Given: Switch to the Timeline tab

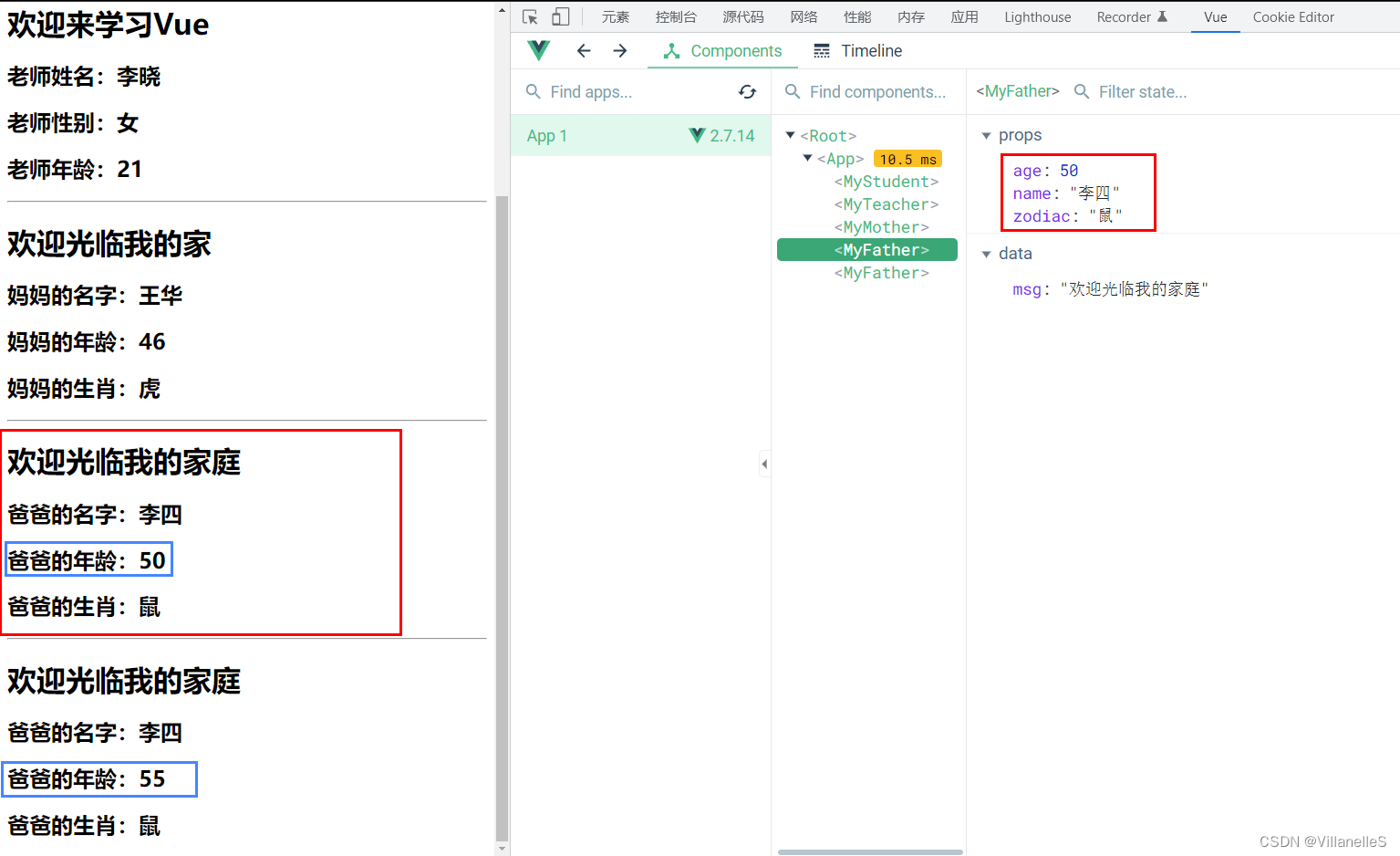Looking at the screenshot, I should [857, 50].
